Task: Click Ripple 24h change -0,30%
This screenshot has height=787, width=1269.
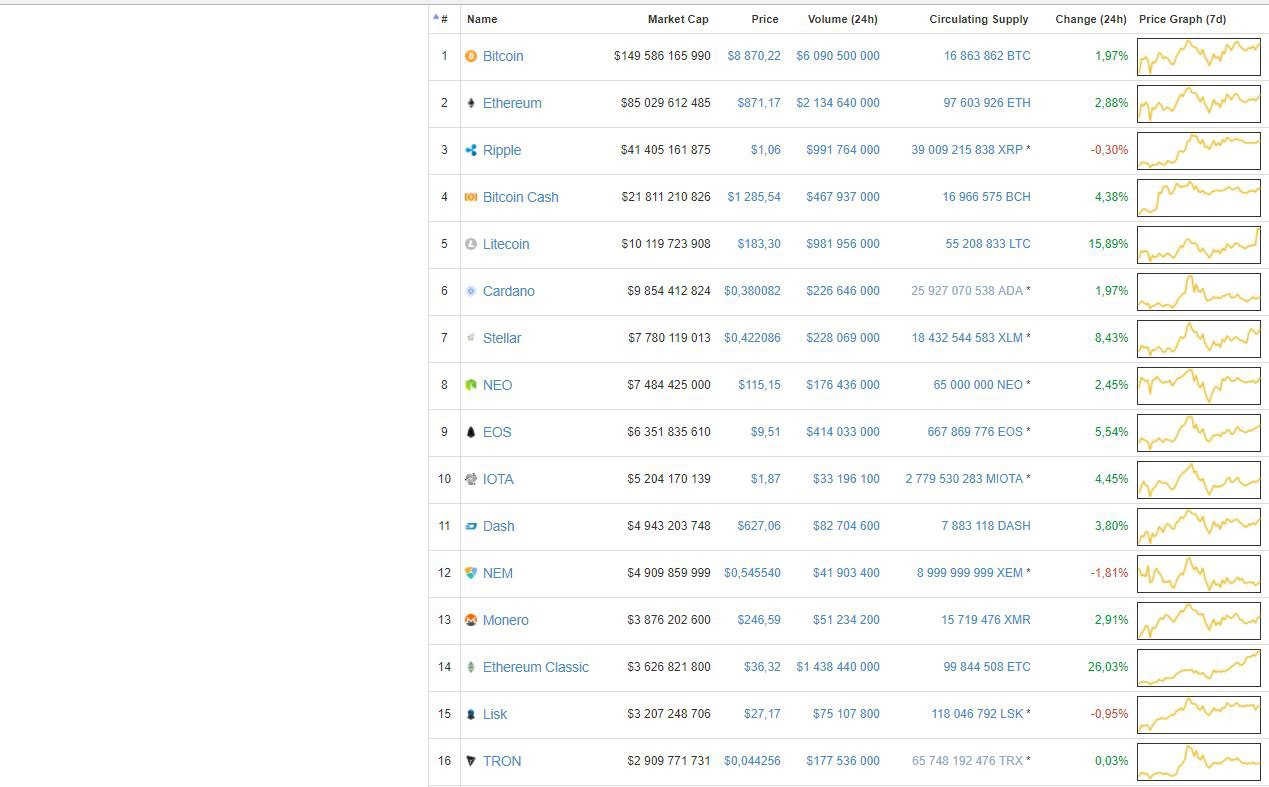Action: tap(1109, 150)
